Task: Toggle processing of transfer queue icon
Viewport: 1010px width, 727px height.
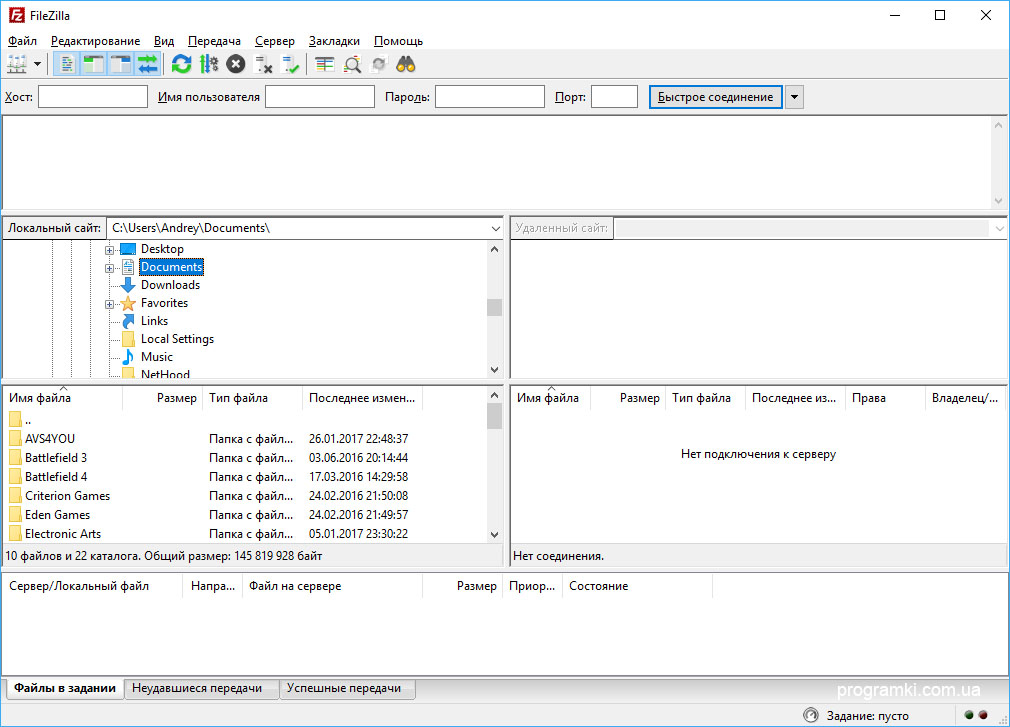Action: 209,64
